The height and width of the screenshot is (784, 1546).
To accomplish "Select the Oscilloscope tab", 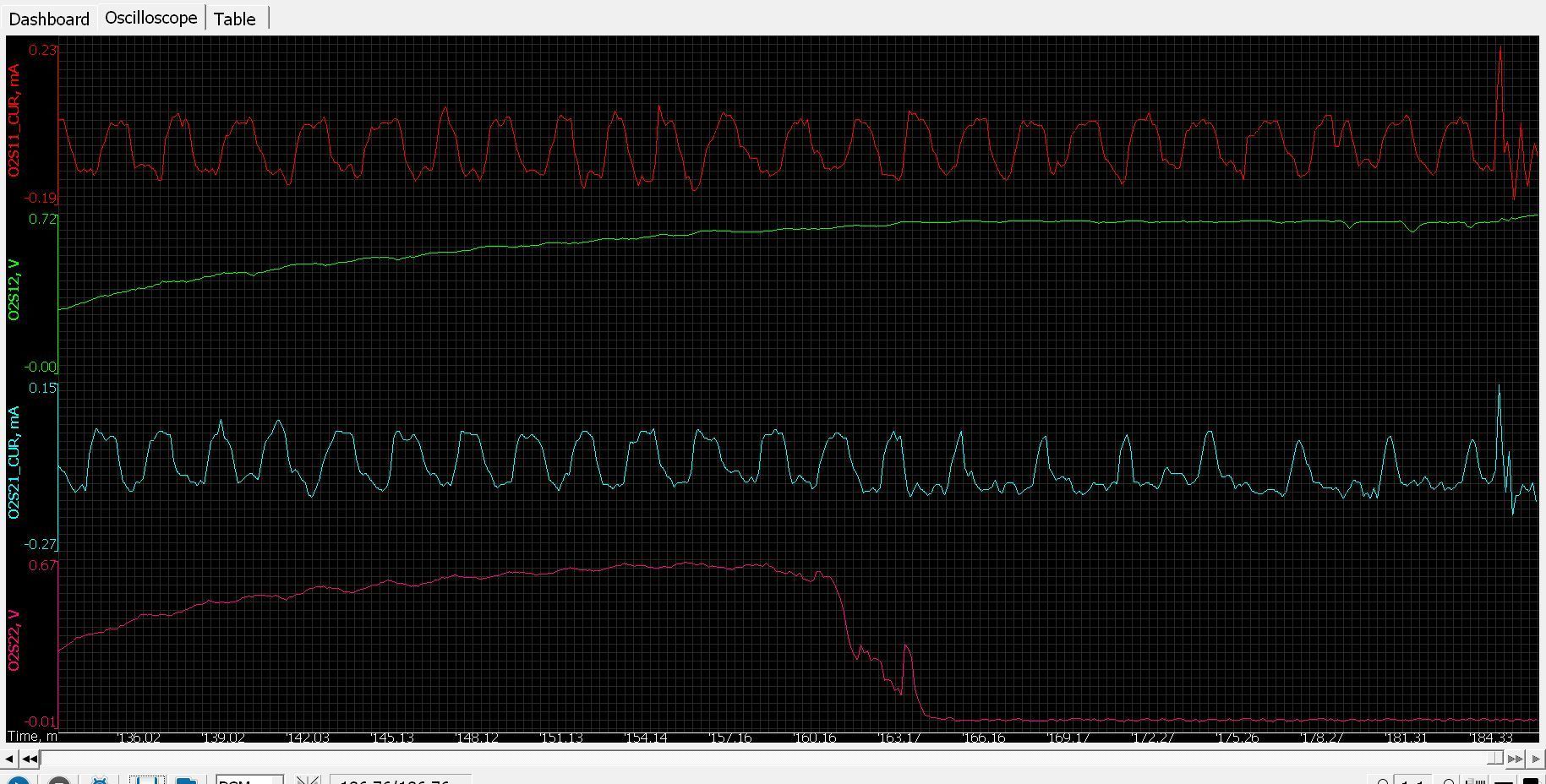I will [x=151, y=18].
